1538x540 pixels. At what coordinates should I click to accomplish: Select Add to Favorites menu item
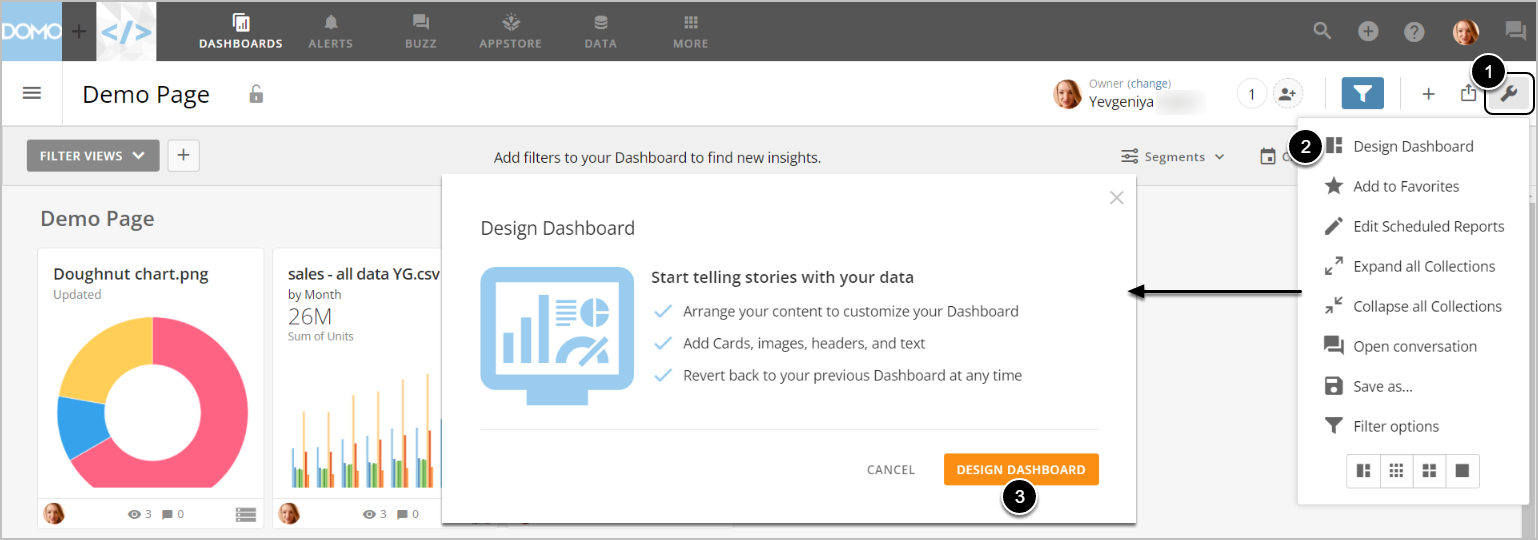pyautogui.click(x=1405, y=186)
